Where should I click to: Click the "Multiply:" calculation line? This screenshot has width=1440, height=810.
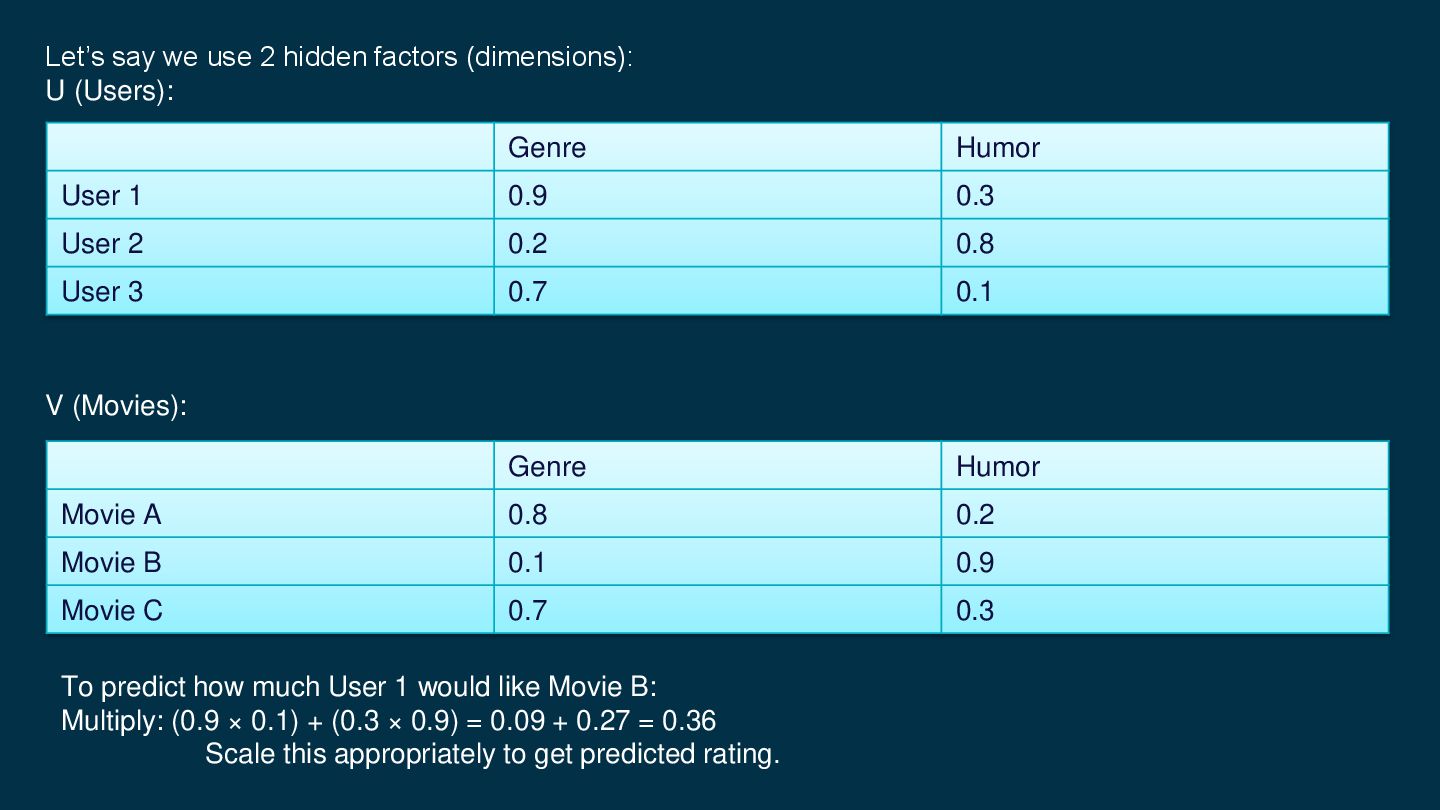388,721
